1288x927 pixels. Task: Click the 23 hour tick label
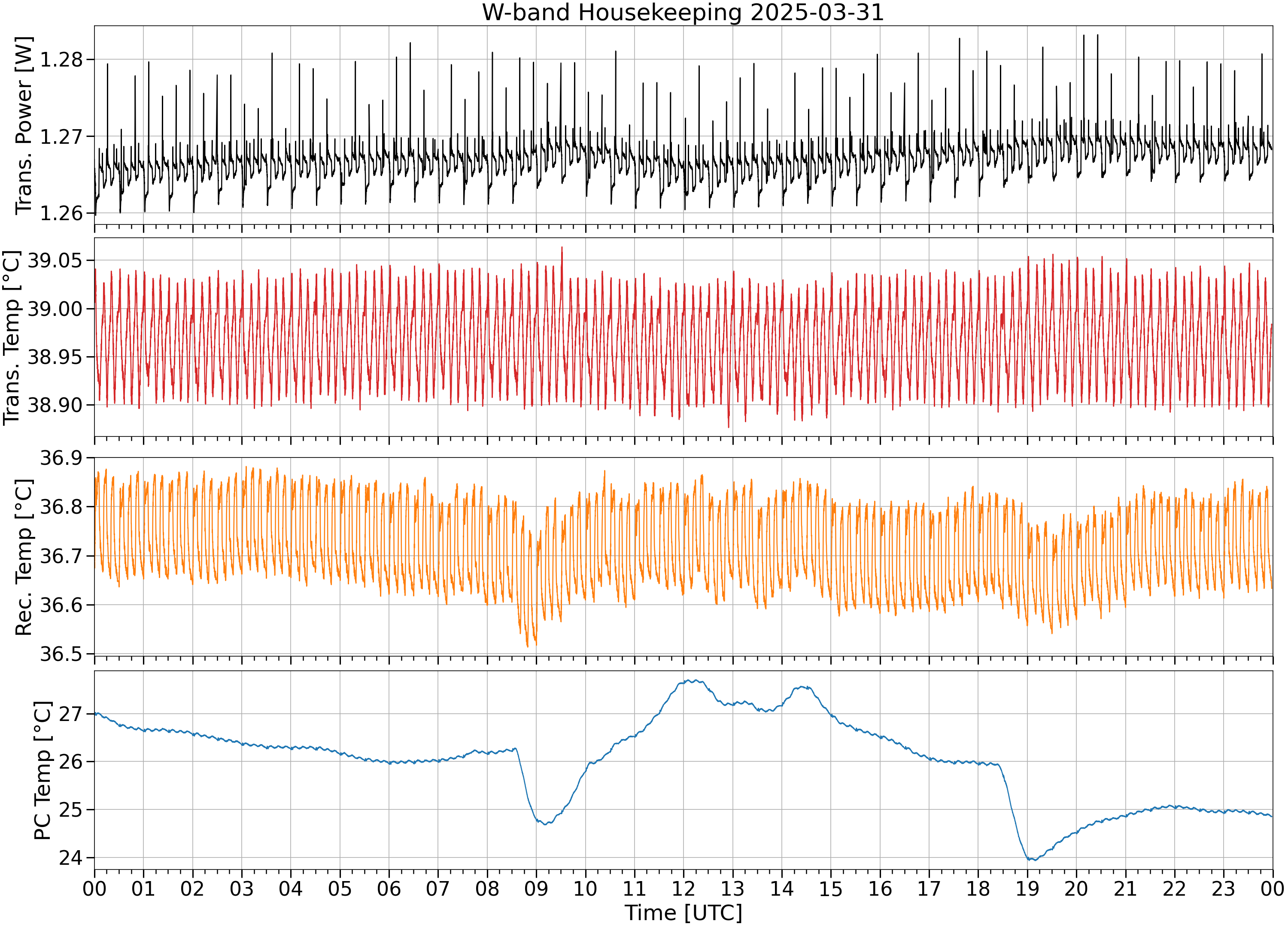[1223, 888]
